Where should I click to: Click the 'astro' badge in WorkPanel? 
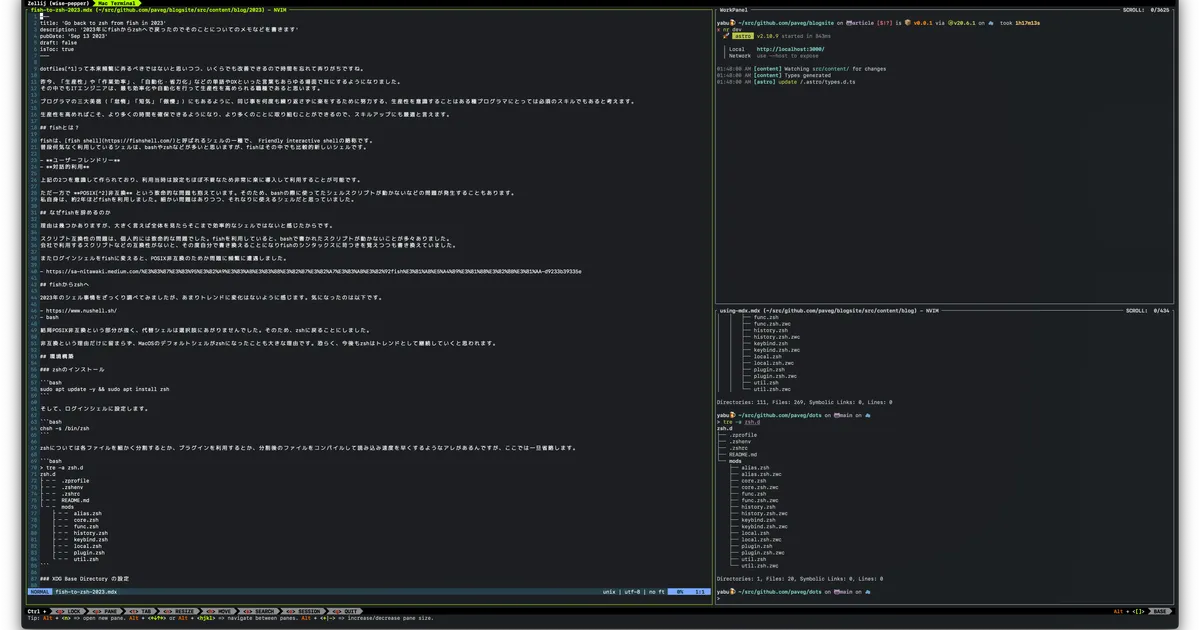pyautogui.click(x=743, y=36)
